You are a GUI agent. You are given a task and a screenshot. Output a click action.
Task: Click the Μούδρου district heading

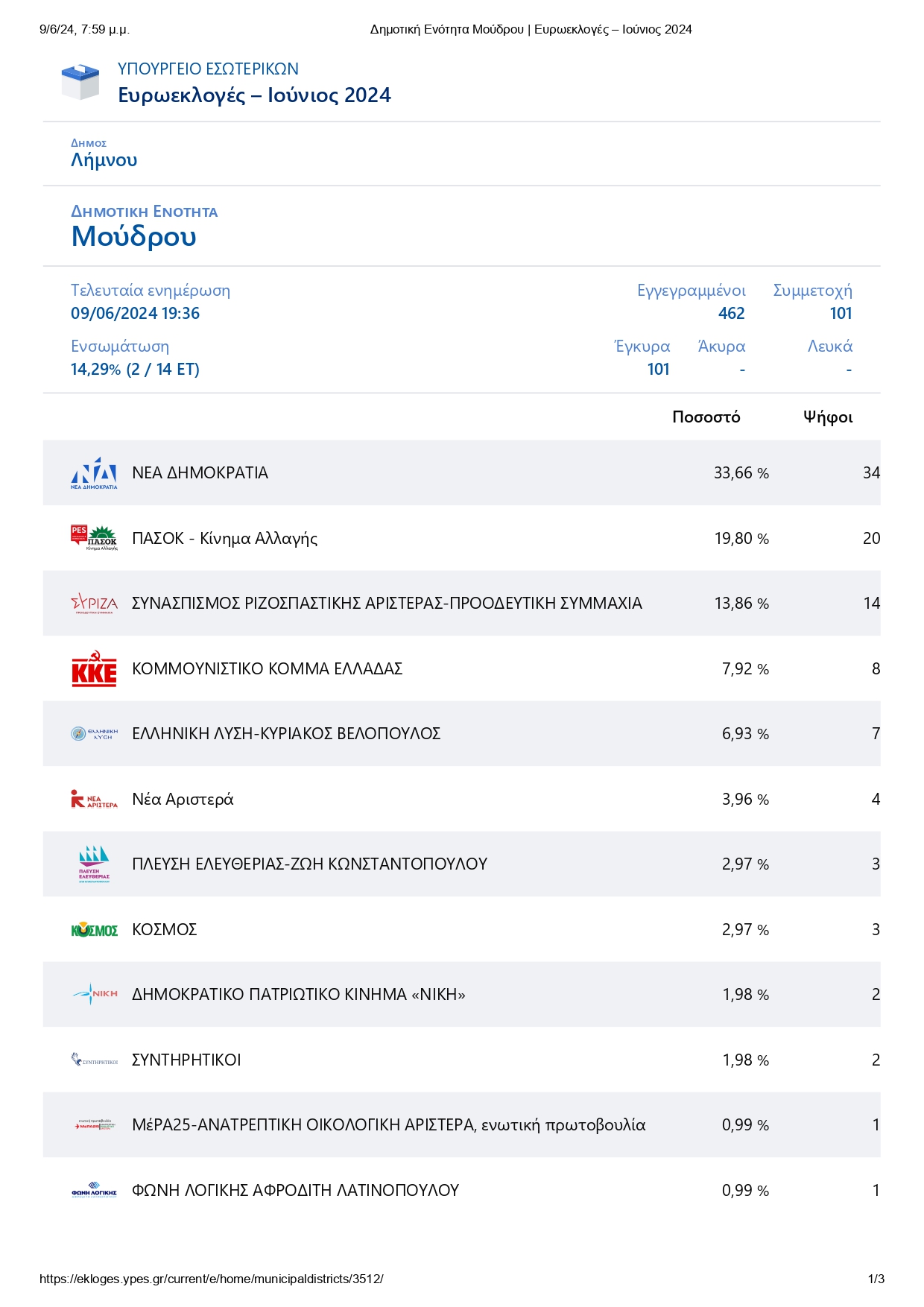point(133,236)
